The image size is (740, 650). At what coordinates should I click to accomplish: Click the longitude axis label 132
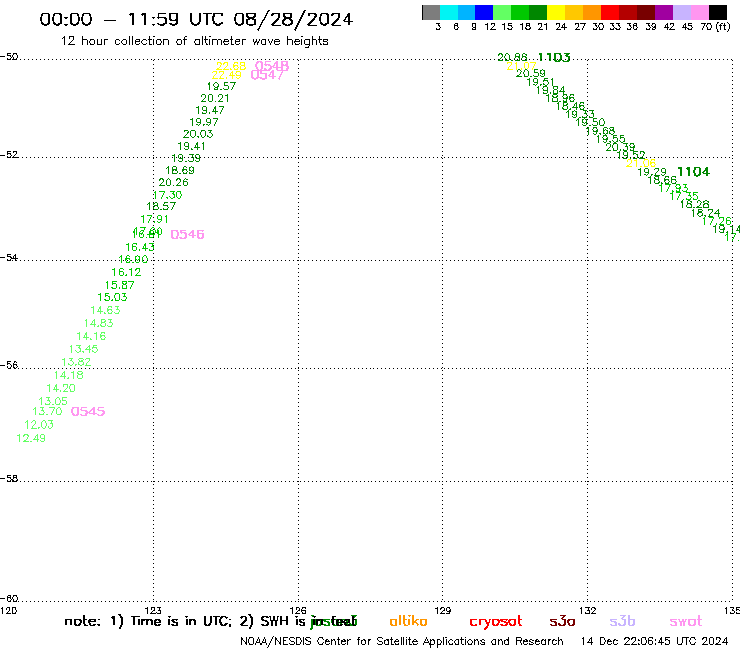(588, 610)
